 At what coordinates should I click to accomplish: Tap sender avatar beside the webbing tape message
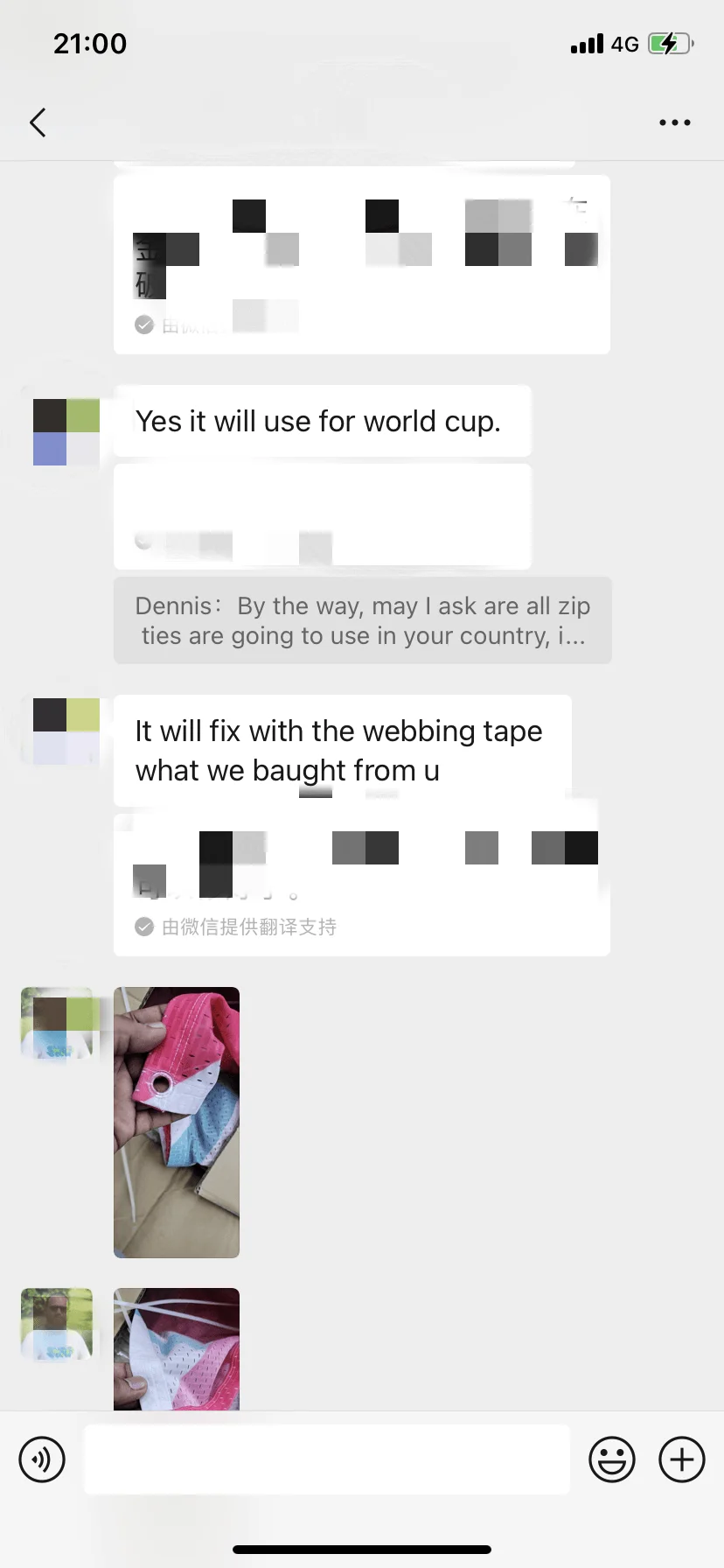coord(66,731)
